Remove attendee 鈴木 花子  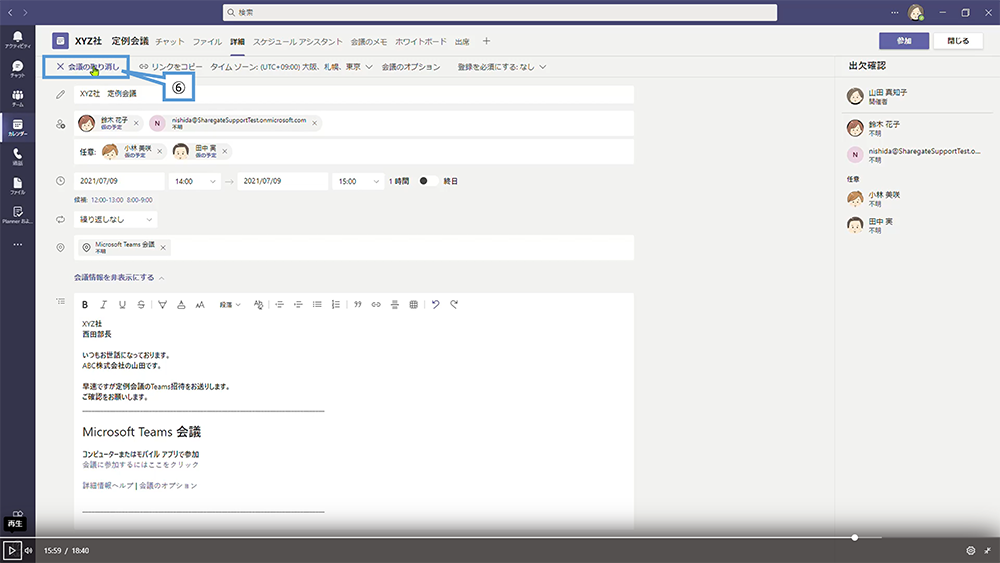[x=136, y=123]
